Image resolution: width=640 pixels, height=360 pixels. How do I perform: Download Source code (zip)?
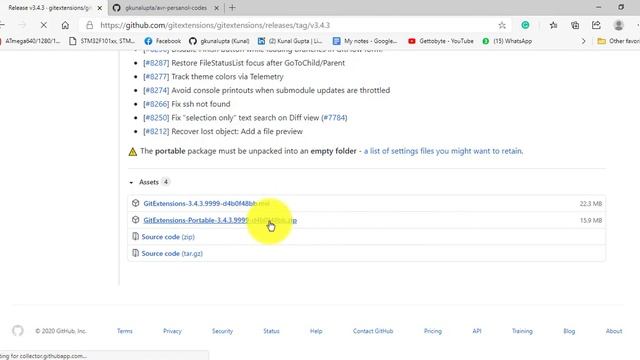tap(168, 237)
